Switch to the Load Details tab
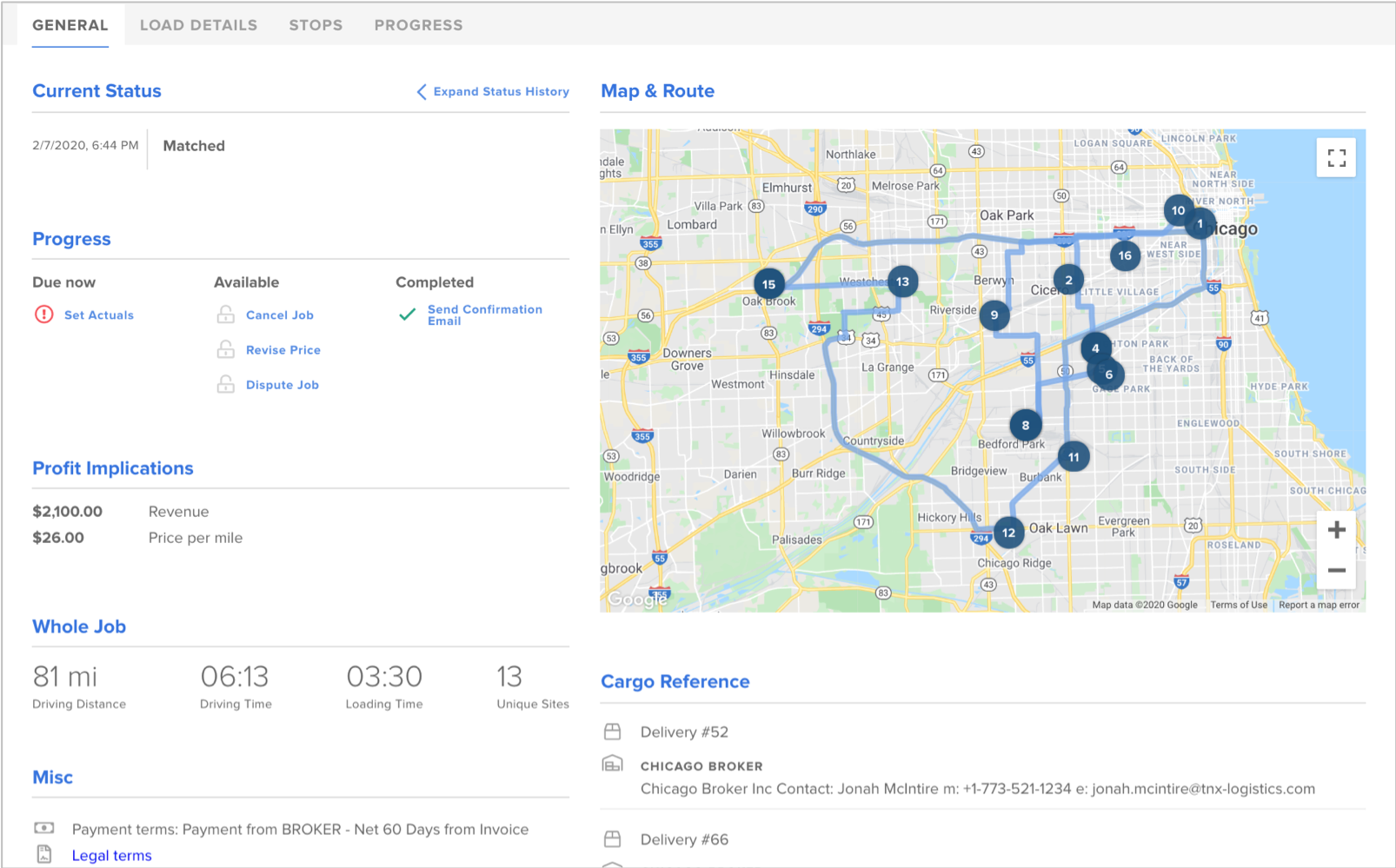This screenshot has width=1396, height=868. pos(198,25)
